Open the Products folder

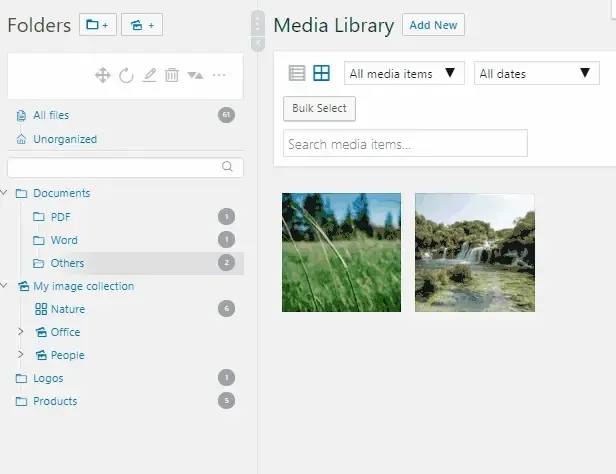pos(55,401)
